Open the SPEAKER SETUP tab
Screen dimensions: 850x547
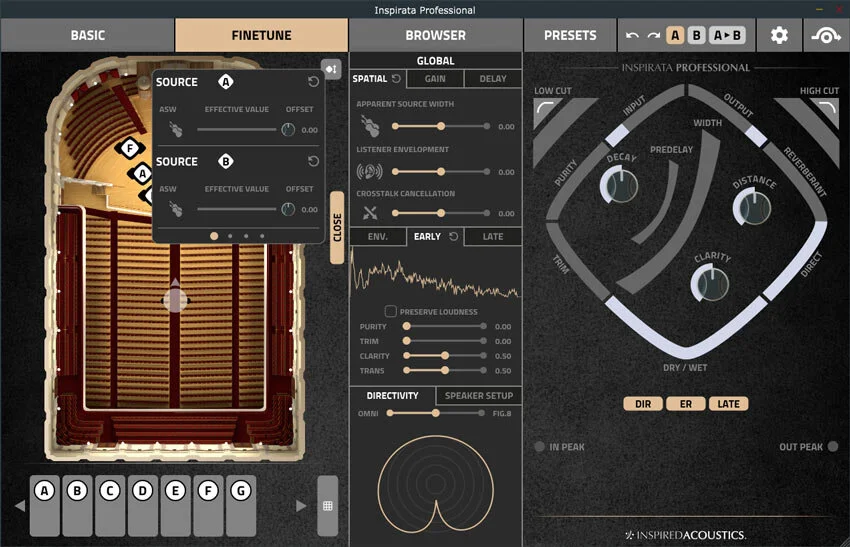479,396
